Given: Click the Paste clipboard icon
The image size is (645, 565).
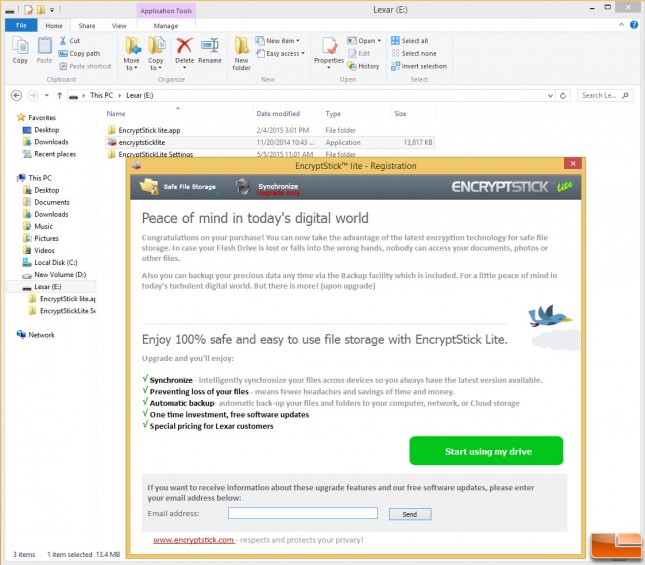Looking at the screenshot, I should point(44,46).
